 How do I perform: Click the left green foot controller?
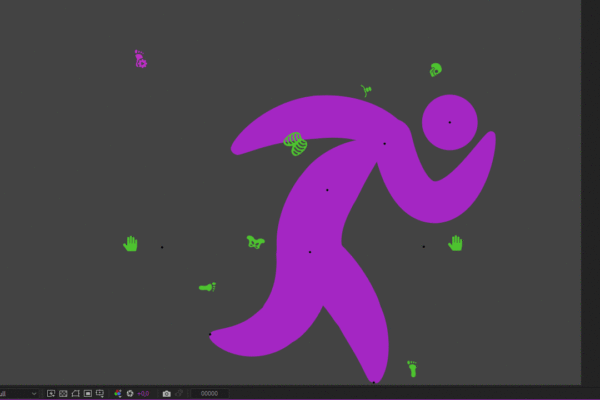tap(207, 287)
